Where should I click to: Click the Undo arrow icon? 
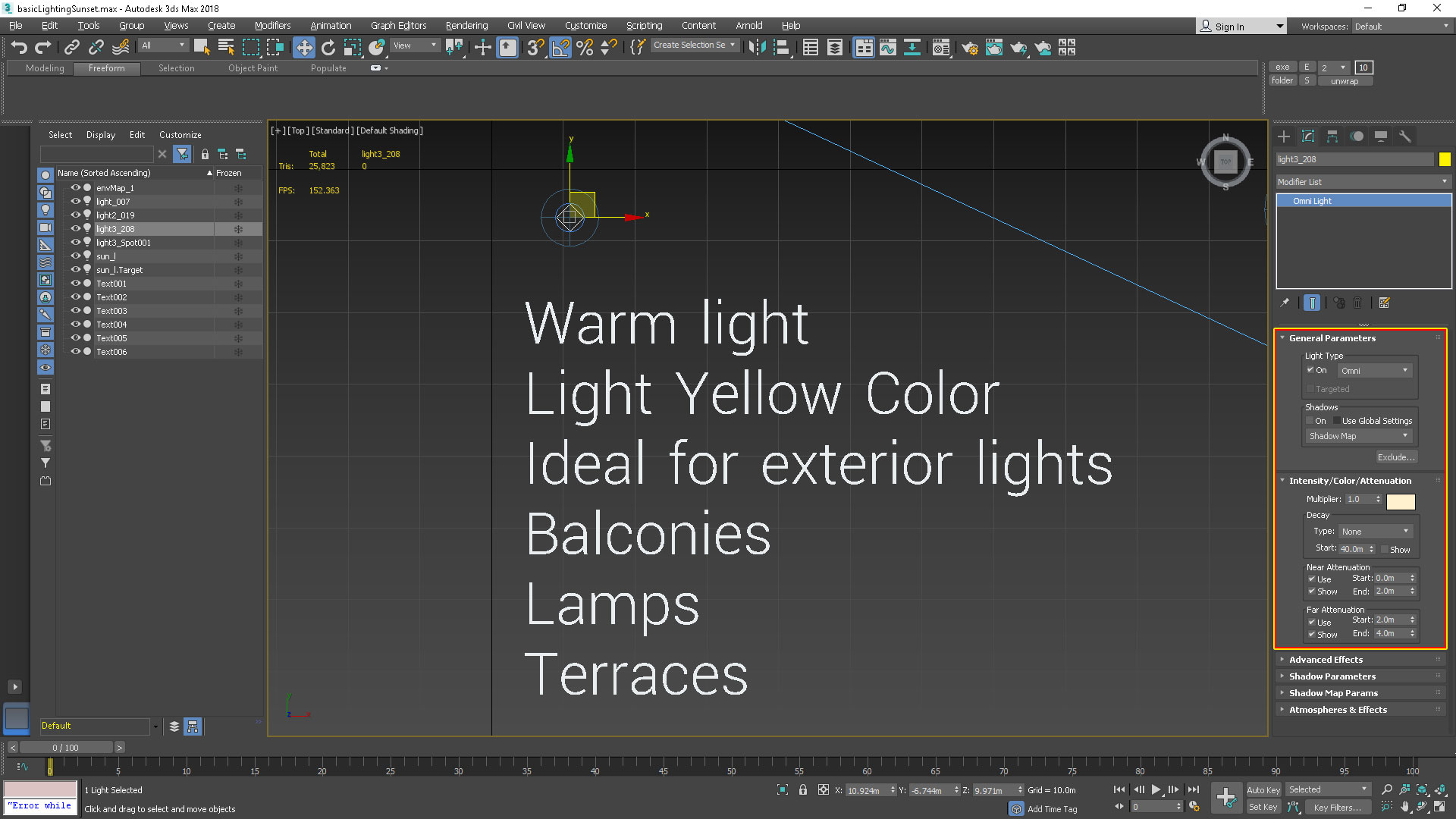(19, 48)
